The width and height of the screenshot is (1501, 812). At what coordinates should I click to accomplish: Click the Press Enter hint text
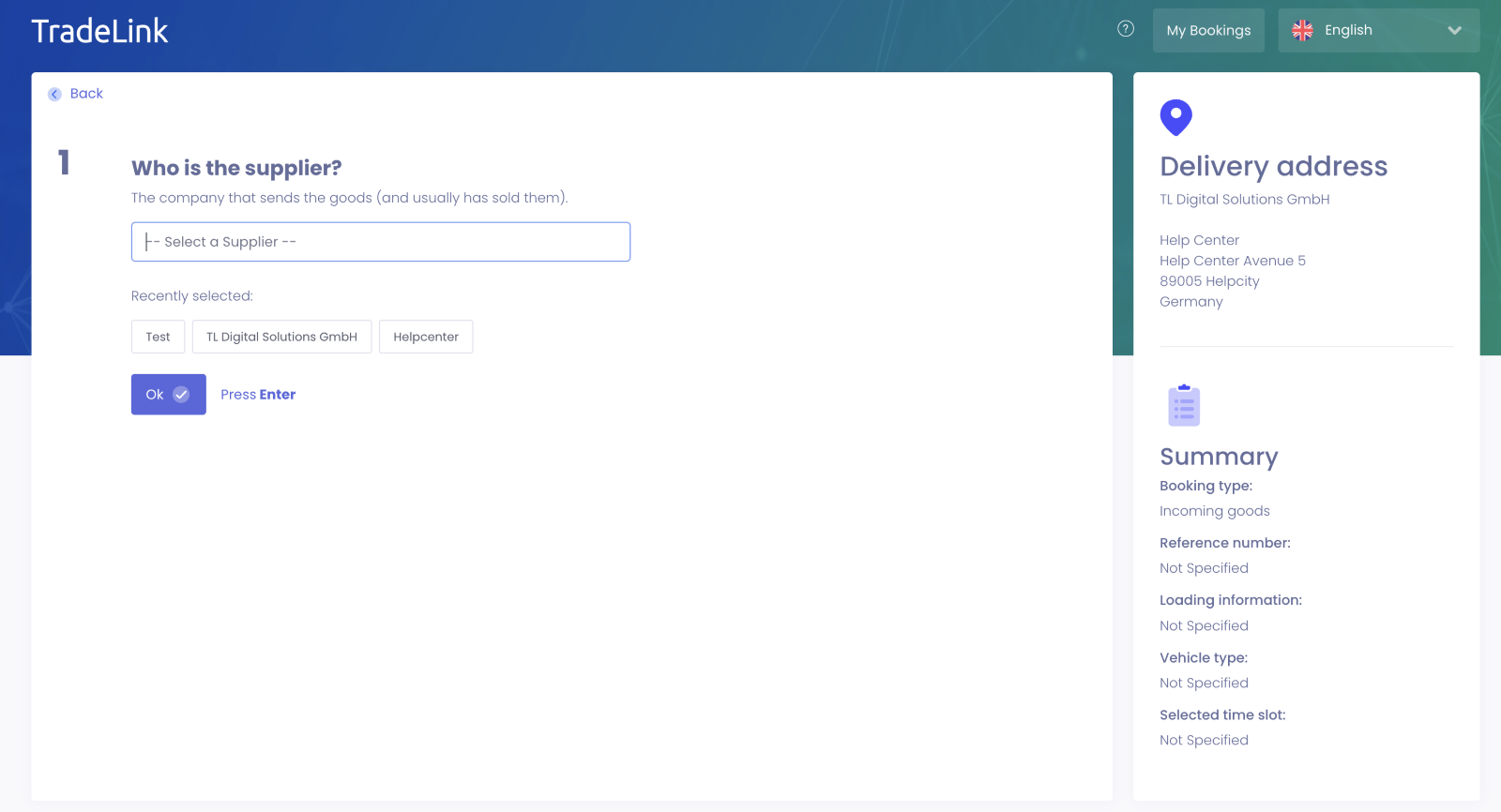pos(258,395)
